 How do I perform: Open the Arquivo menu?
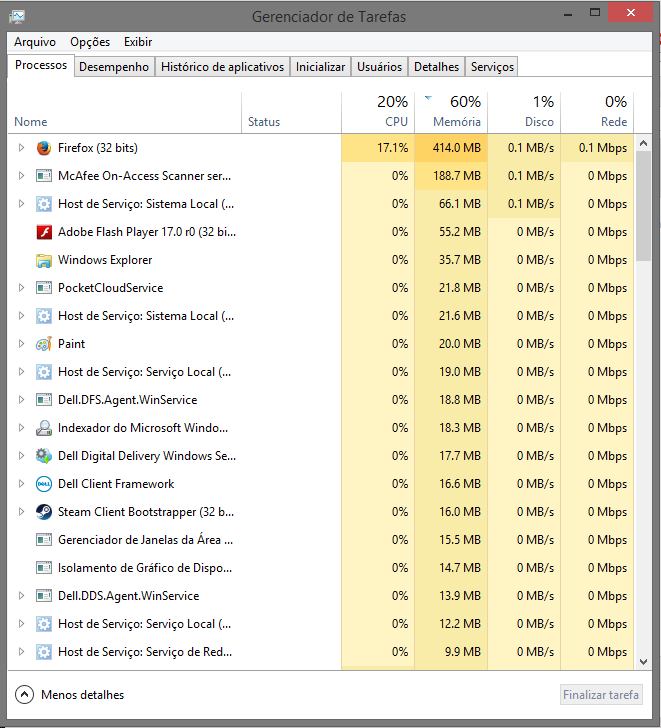click(35, 42)
